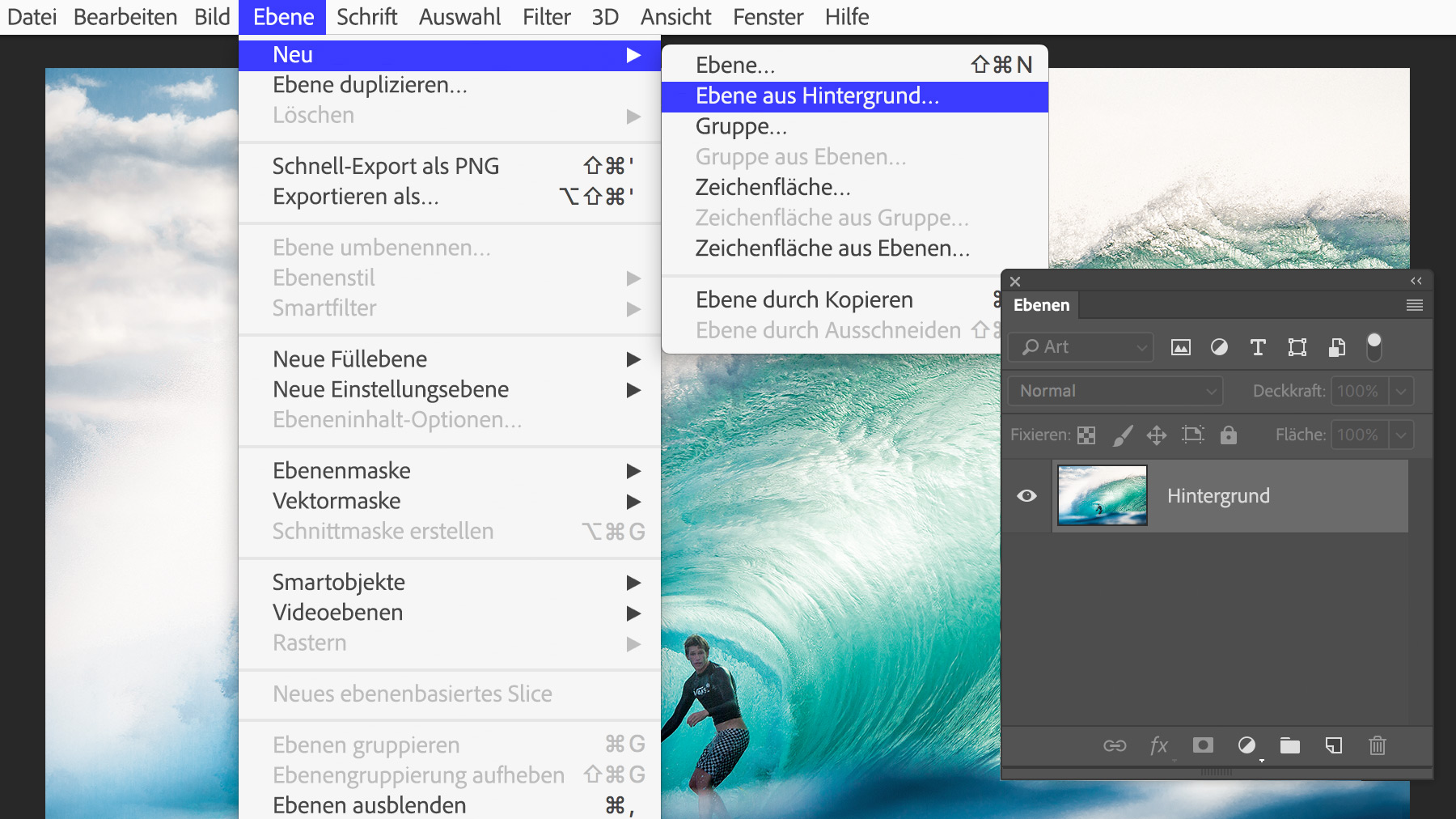Viewport: 1456px width, 819px height.
Task: Toggle the layer filtering switch
Action: coord(1373,346)
